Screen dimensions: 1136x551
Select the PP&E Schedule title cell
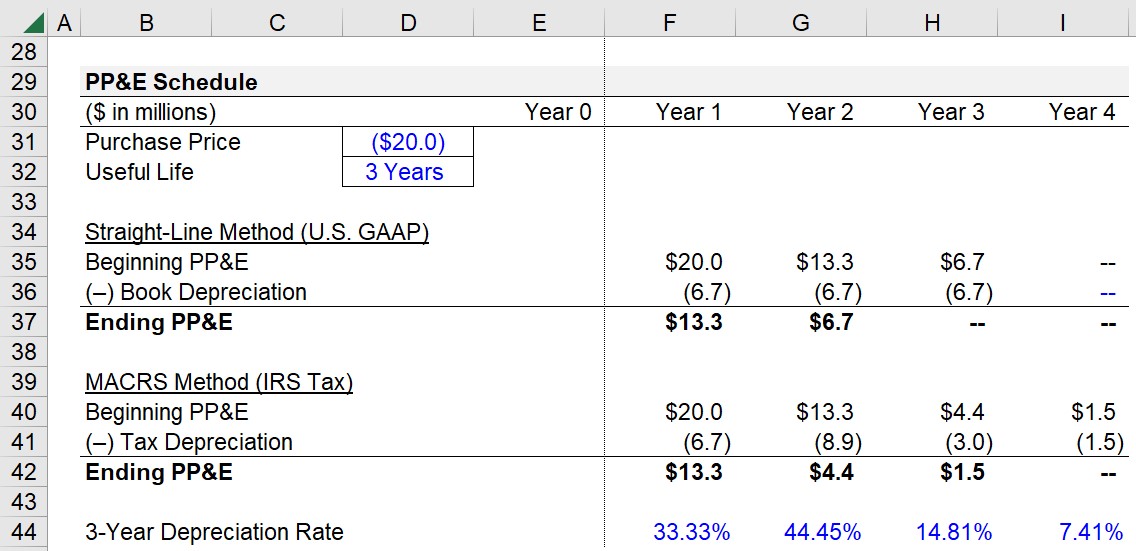tap(171, 82)
